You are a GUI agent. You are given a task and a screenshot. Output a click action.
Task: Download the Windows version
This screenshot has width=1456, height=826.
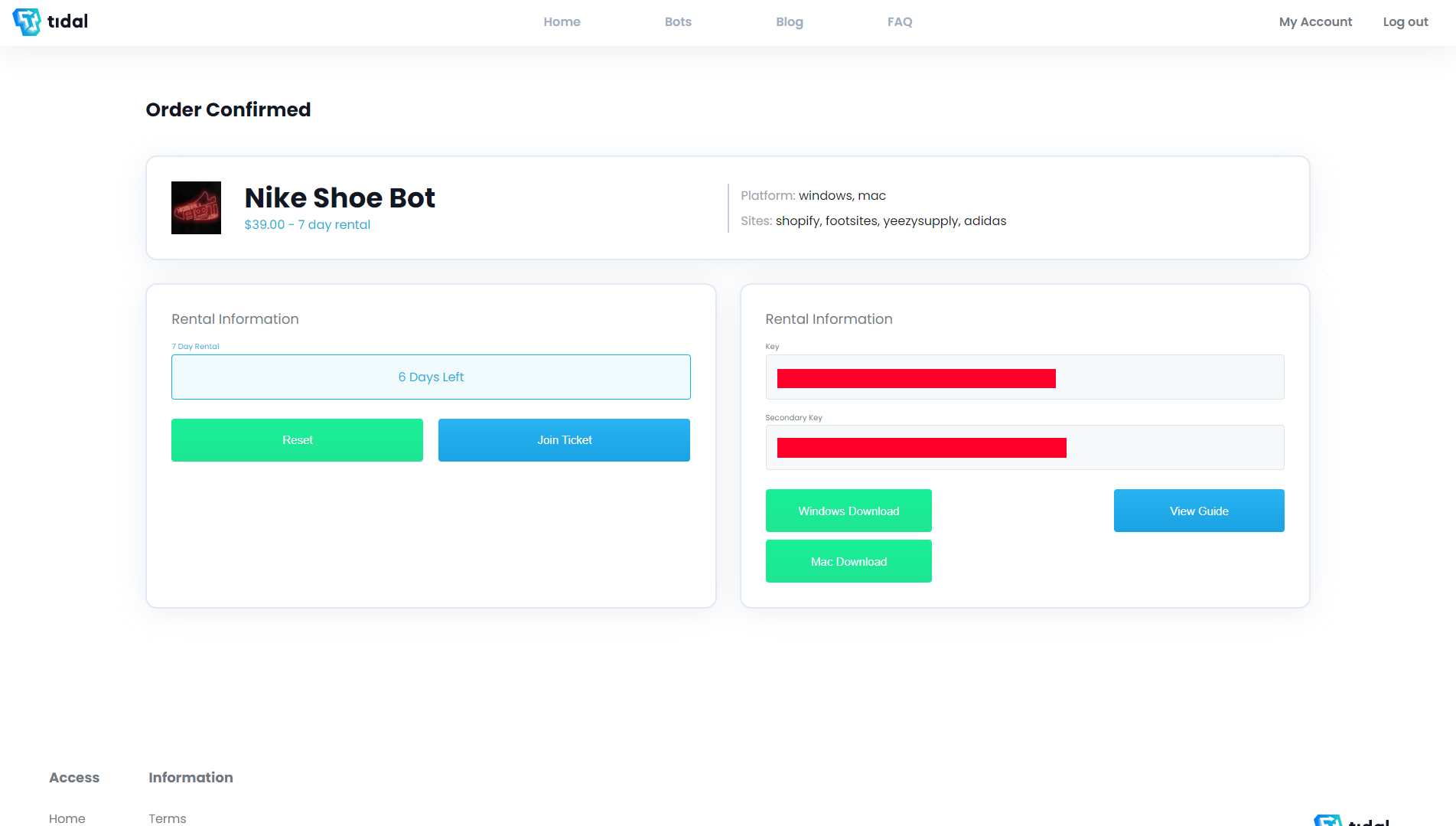(848, 511)
